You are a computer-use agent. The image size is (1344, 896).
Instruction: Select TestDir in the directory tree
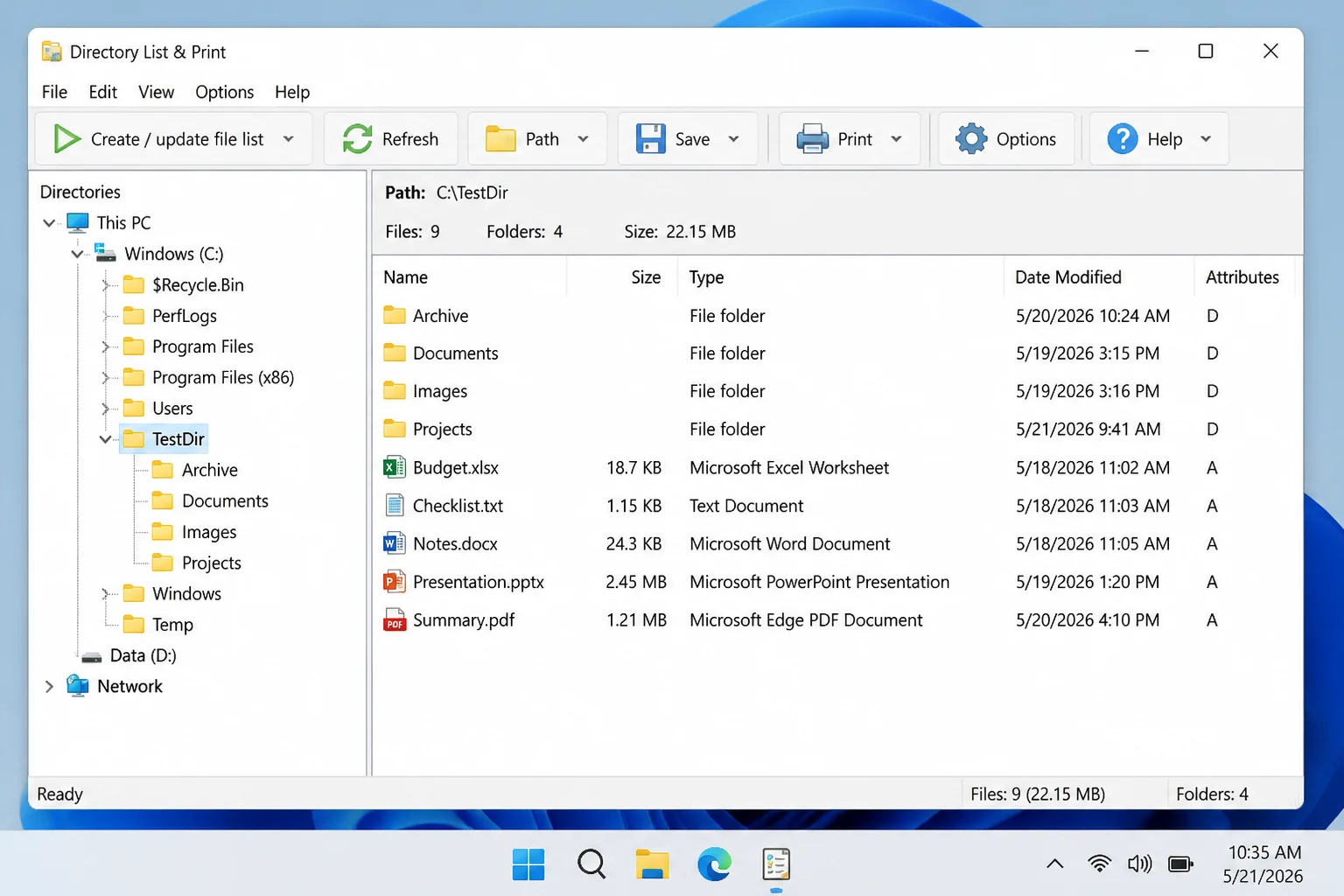178,439
